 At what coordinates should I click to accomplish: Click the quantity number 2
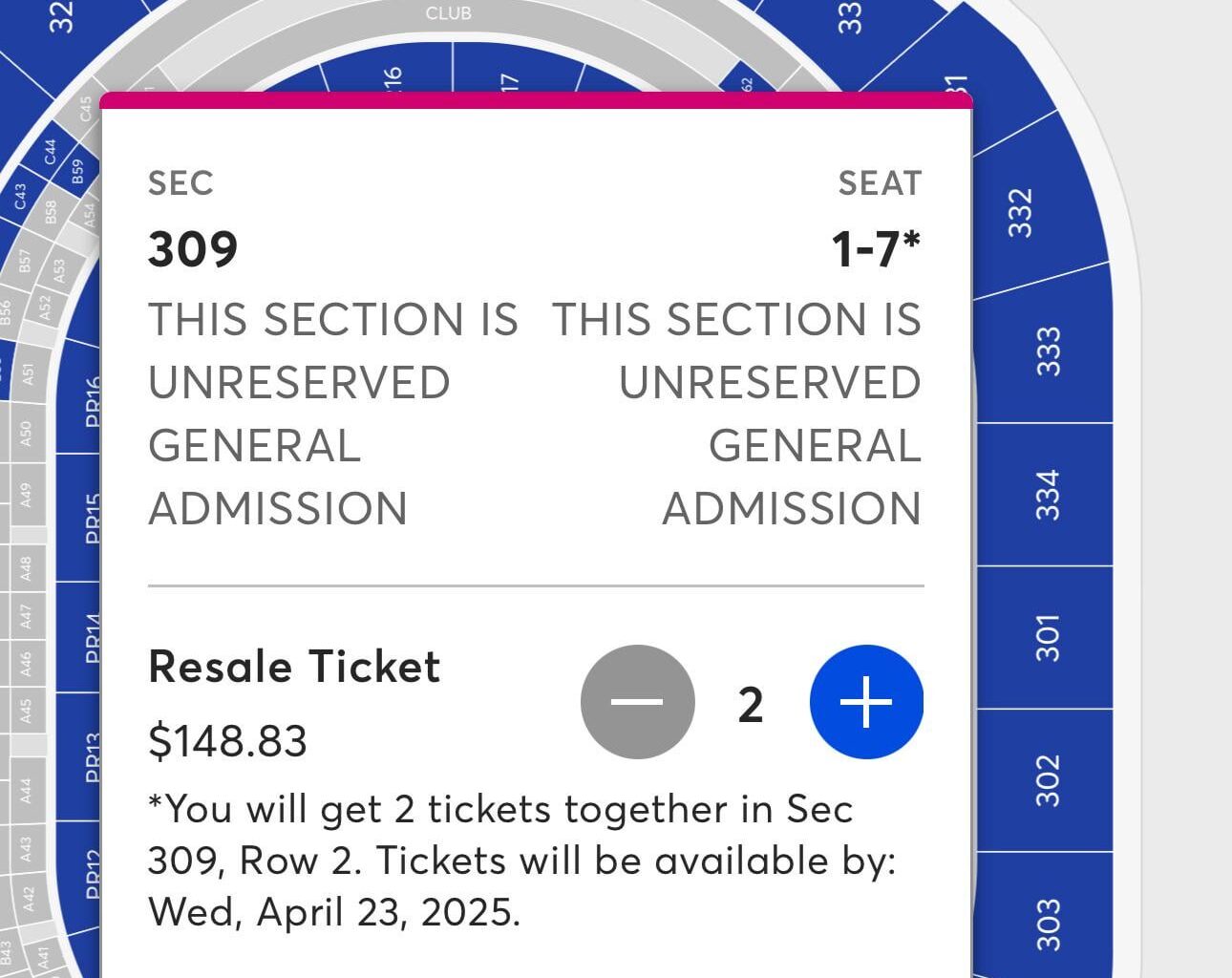752,702
